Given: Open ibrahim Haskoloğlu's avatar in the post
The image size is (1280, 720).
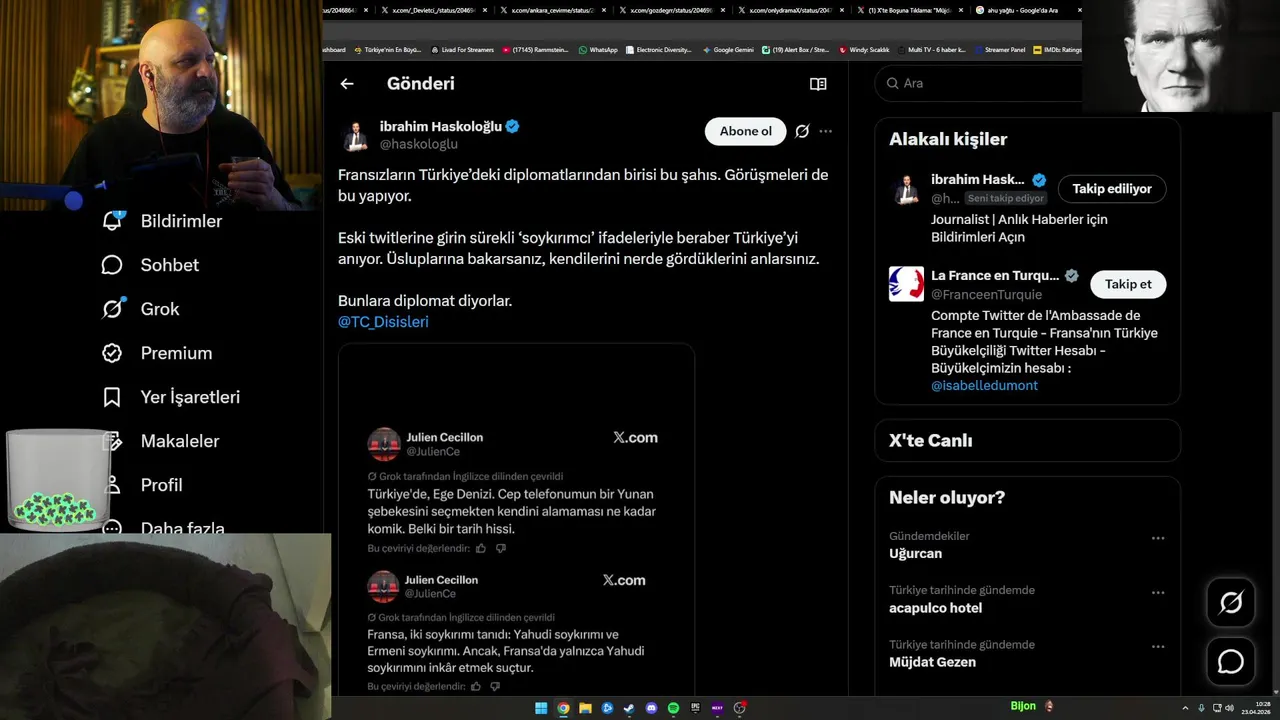Looking at the screenshot, I should [x=355, y=136].
